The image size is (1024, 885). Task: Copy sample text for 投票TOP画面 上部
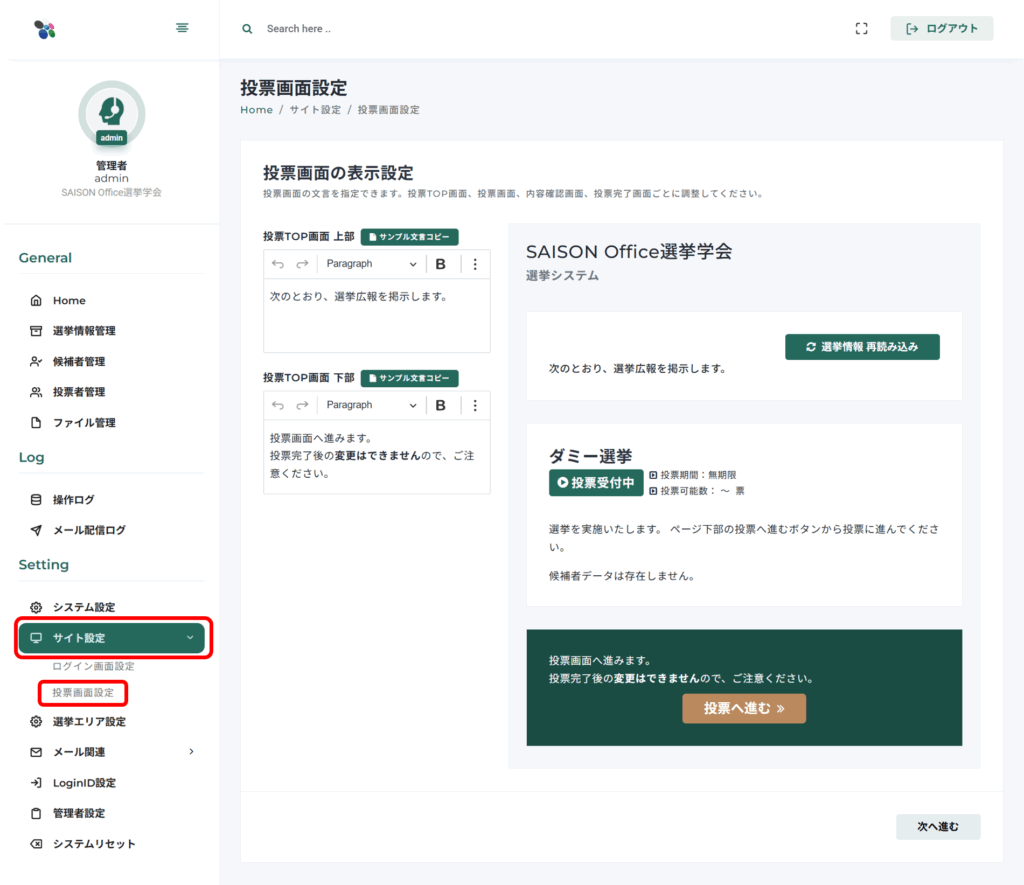pyautogui.click(x=409, y=237)
